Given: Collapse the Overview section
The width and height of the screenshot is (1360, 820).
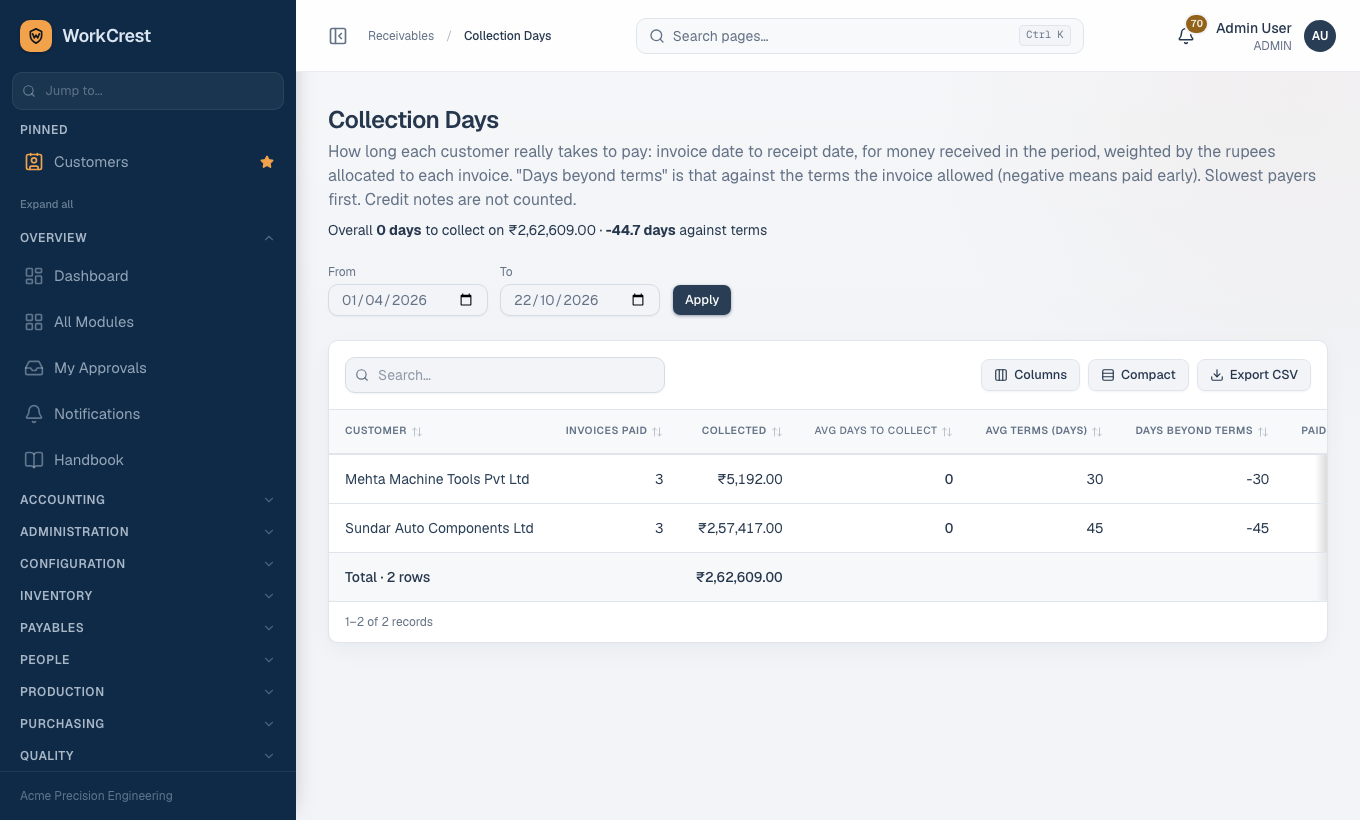Looking at the screenshot, I should point(148,238).
